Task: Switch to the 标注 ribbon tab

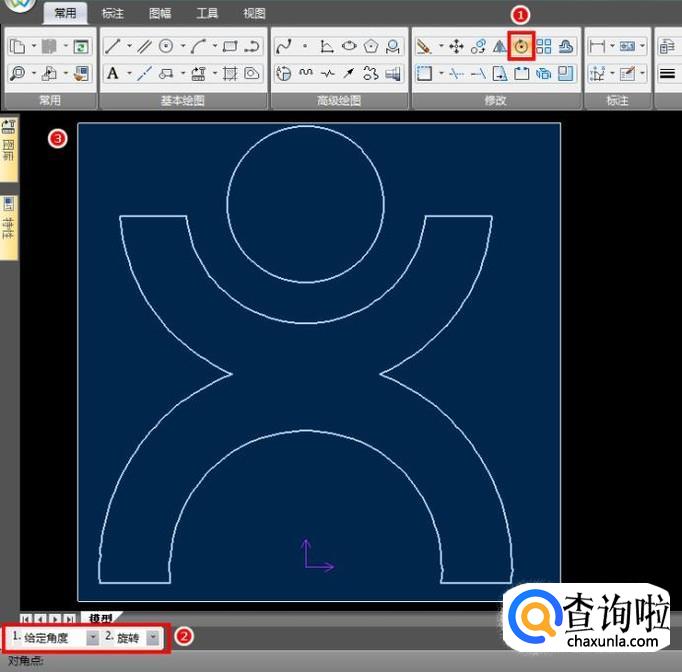Action: pyautogui.click(x=113, y=13)
